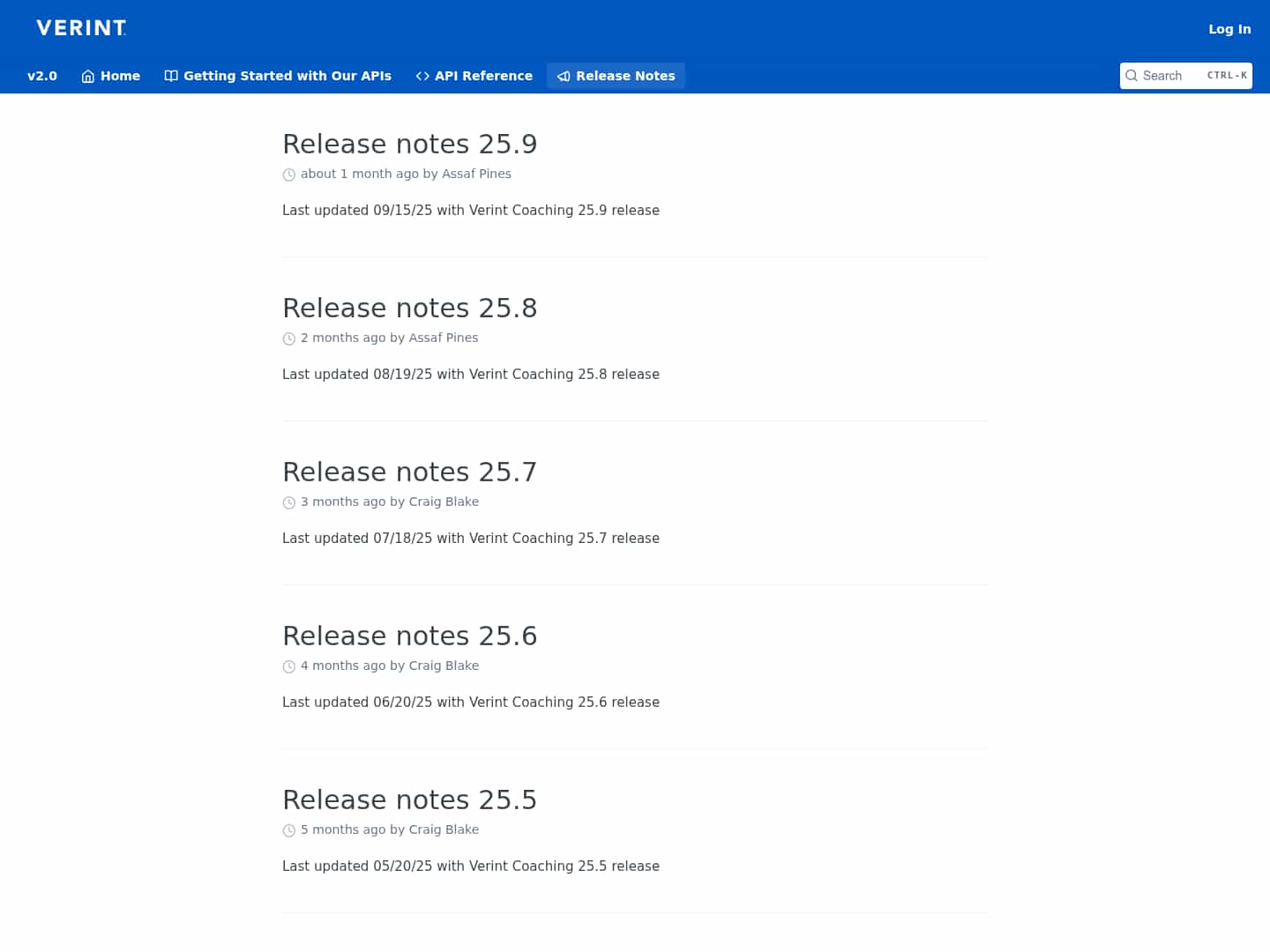Click the book icon beside Getting Started

[x=171, y=76]
